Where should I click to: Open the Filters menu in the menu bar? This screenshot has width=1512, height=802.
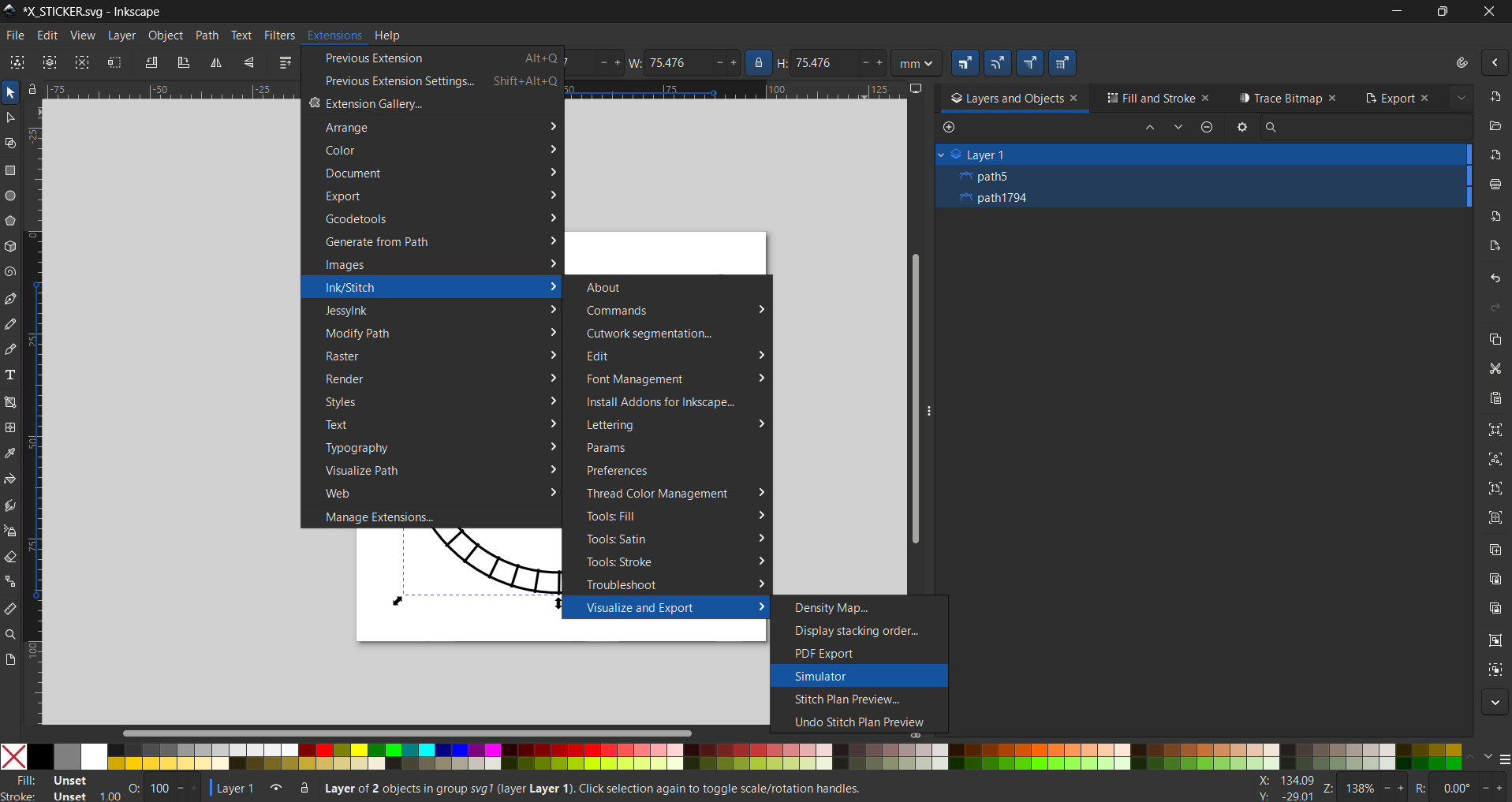pyautogui.click(x=279, y=35)
